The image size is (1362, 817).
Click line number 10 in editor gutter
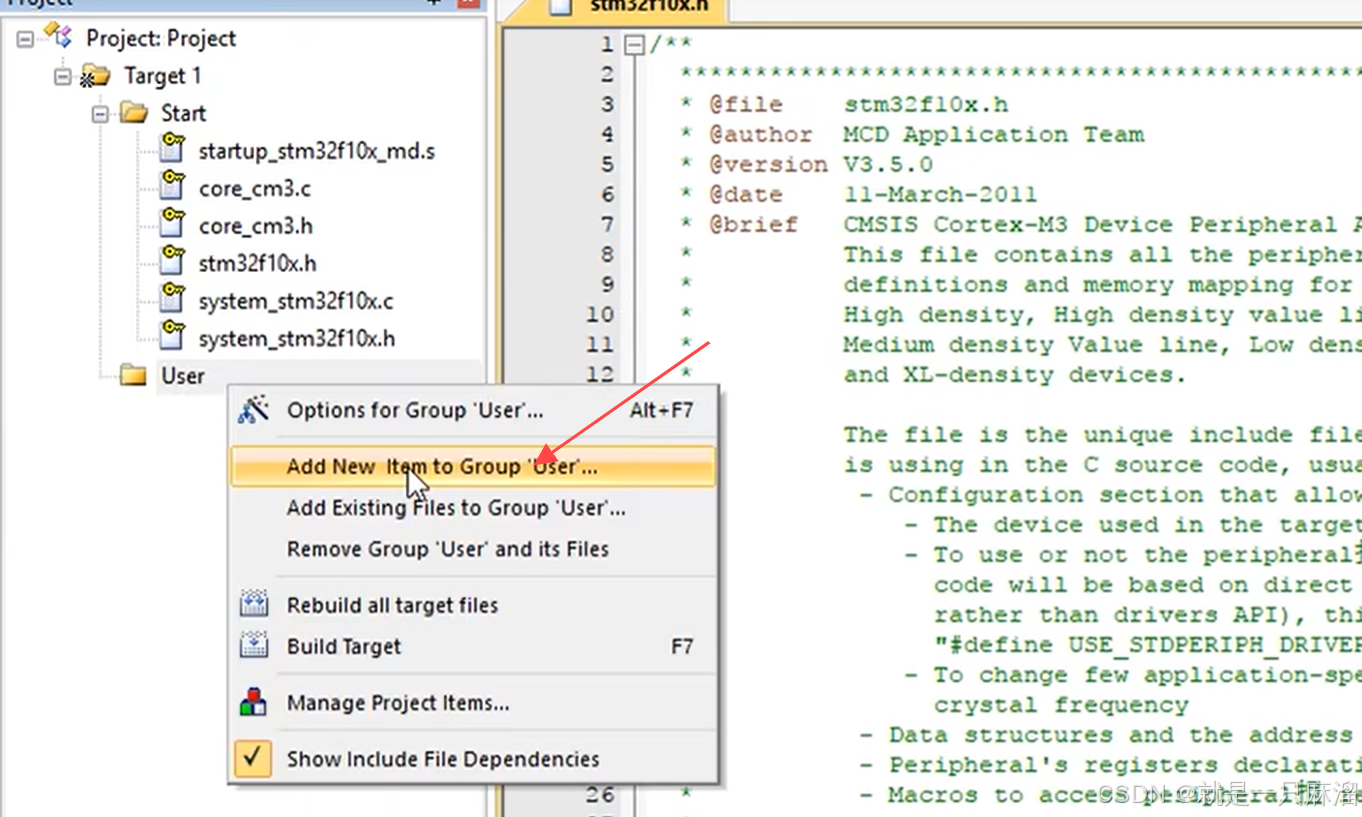pos(599,314)
